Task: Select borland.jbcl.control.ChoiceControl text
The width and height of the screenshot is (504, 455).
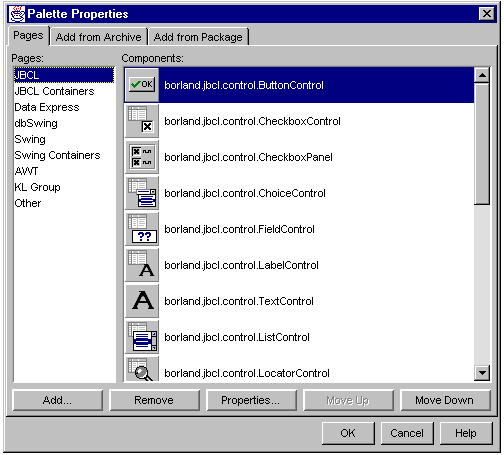Action: click(x=245, y=193)
